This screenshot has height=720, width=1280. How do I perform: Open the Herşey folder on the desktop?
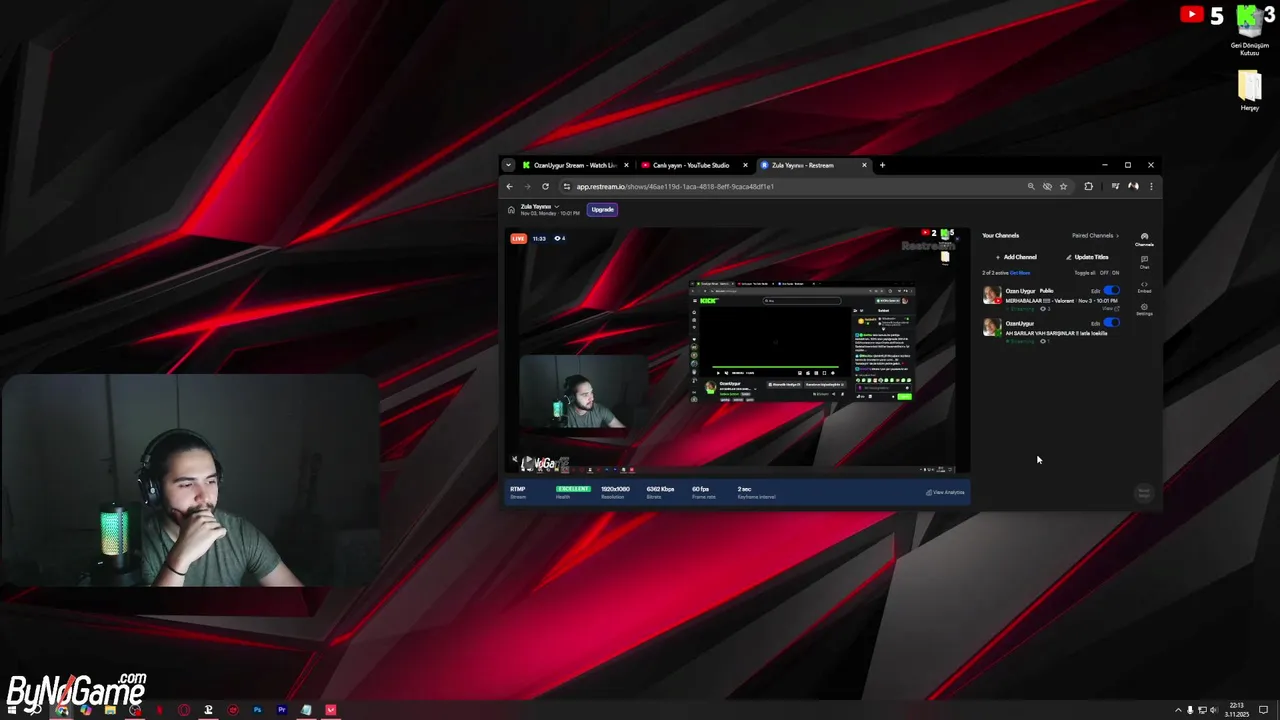(x=1249, y=90)
